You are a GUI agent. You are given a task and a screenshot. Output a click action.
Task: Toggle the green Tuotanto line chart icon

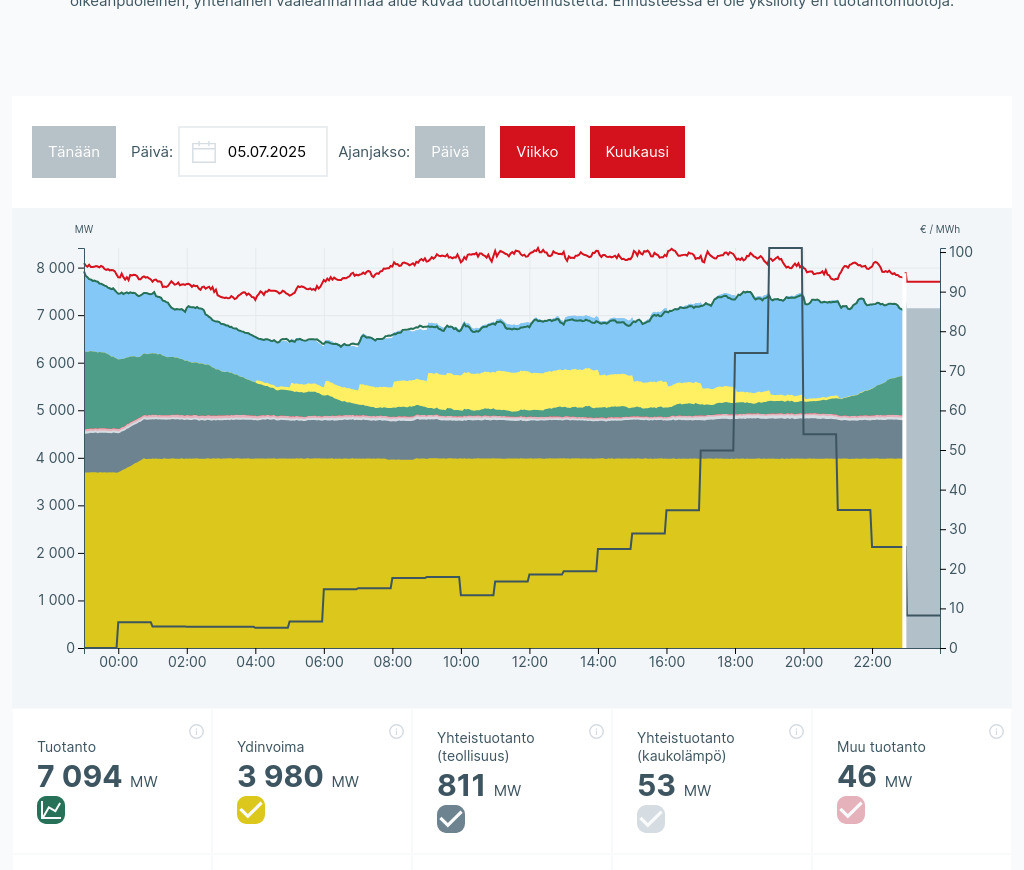pos(51,810)
